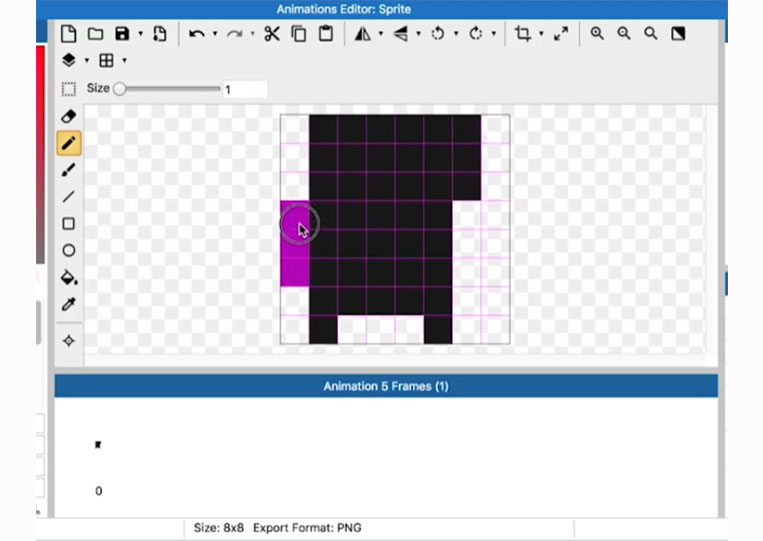Click the frame number '0' label
Screen dimensions: 763x541
click(x=98, y=491)
